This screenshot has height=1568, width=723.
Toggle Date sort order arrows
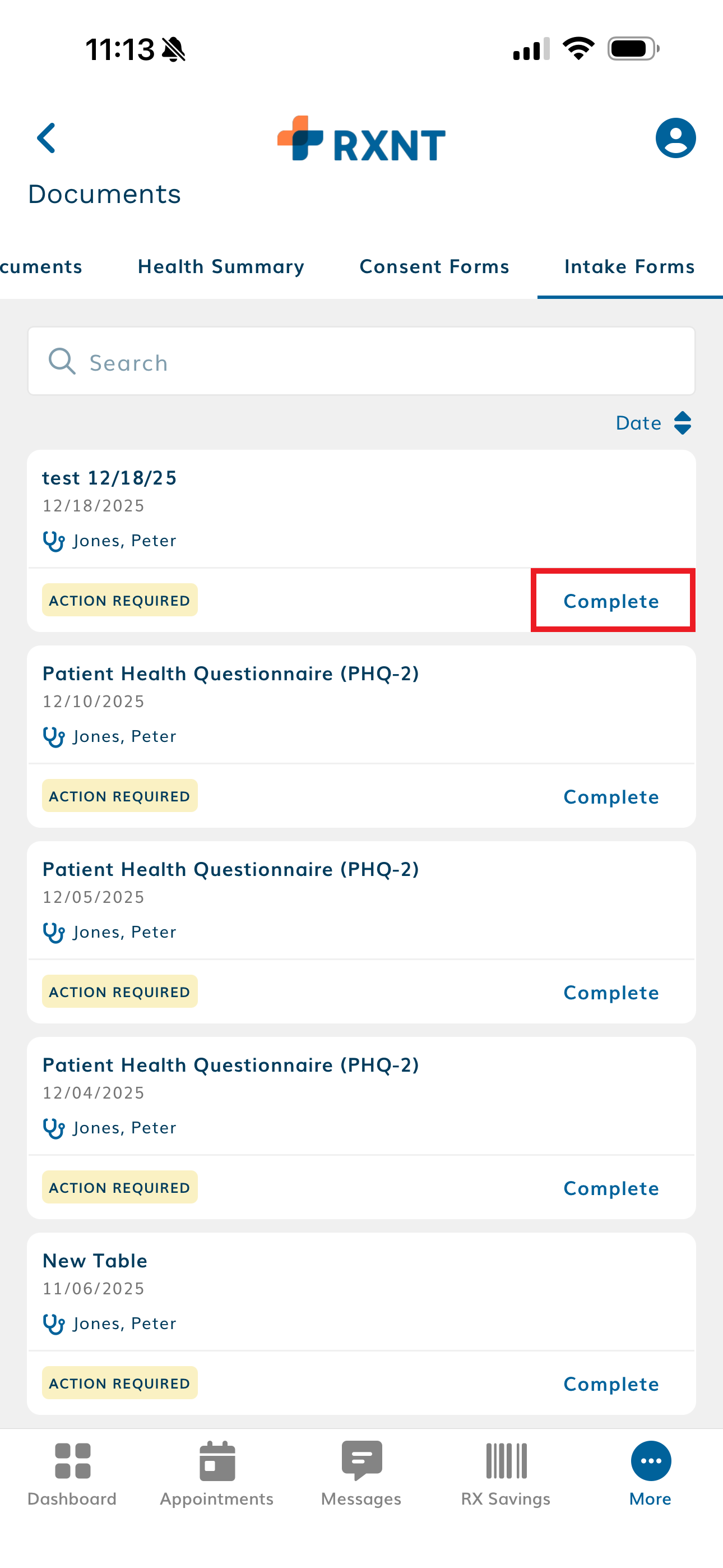pyautogui.click(x=682, y=423)
